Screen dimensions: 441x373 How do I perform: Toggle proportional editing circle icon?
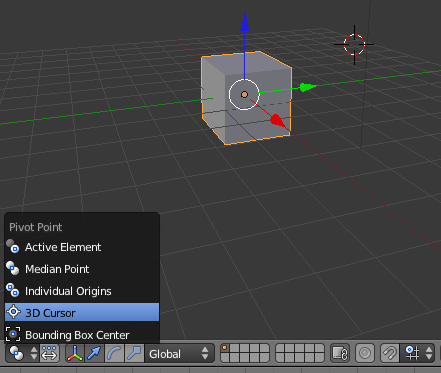365,353
